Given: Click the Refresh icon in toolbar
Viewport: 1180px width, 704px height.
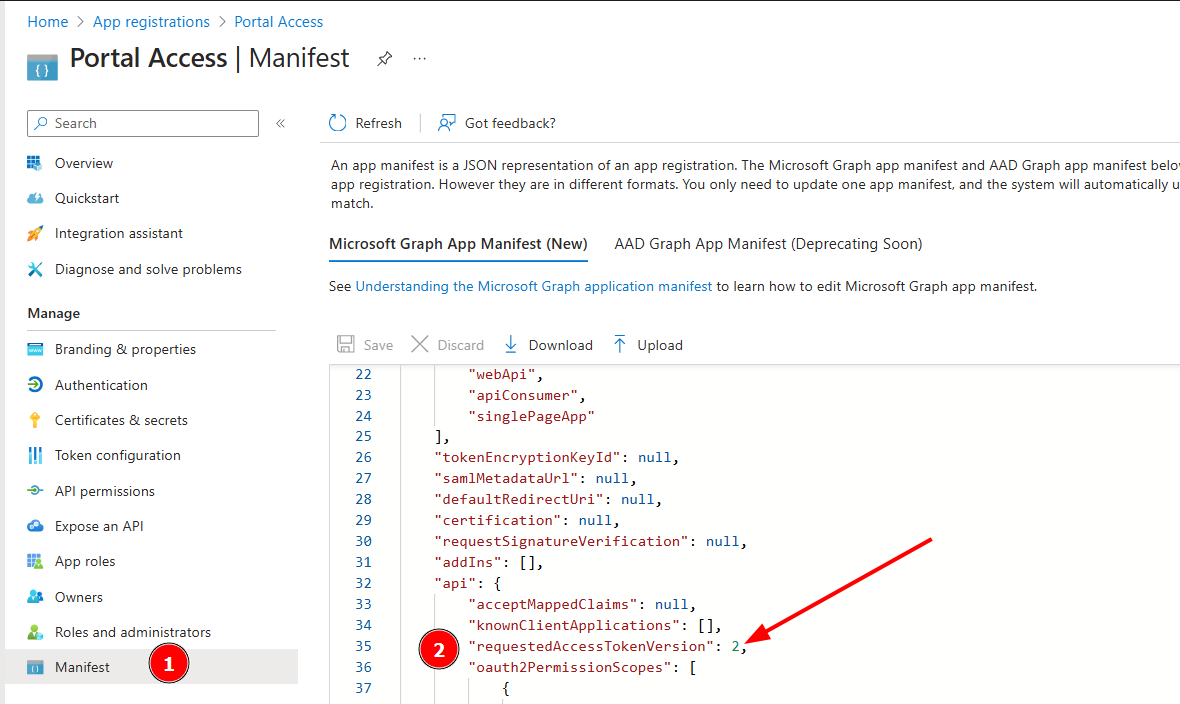Looking at the screenshot, I should pyautogui.click(x=338, y=123).
